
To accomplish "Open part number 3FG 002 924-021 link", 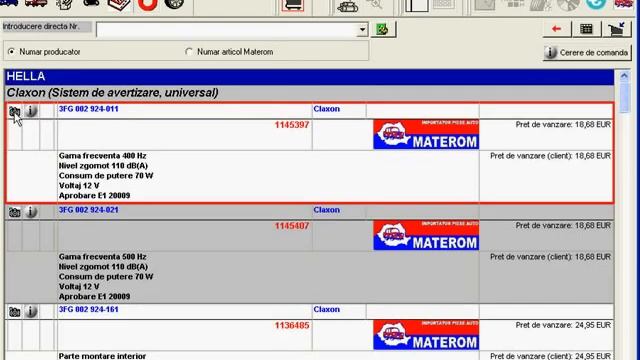I will [x=89, y=210].
